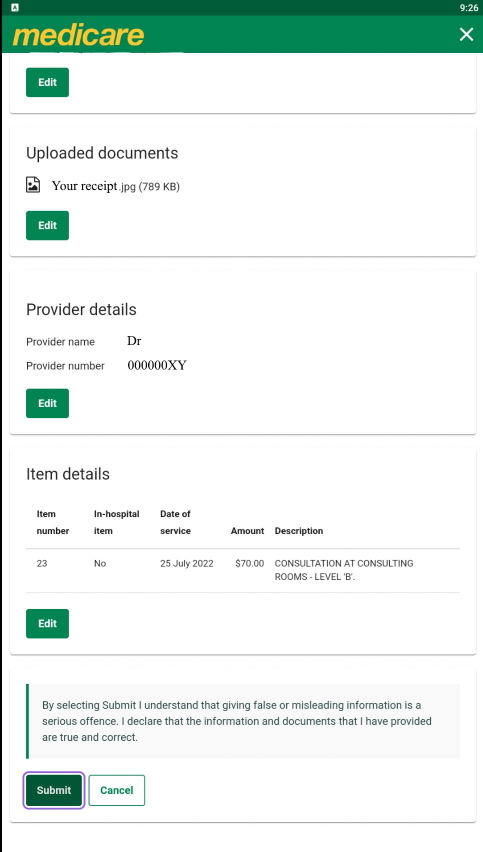Click the Uploaded documents heading
483x852 pixels.
[102, 153]
